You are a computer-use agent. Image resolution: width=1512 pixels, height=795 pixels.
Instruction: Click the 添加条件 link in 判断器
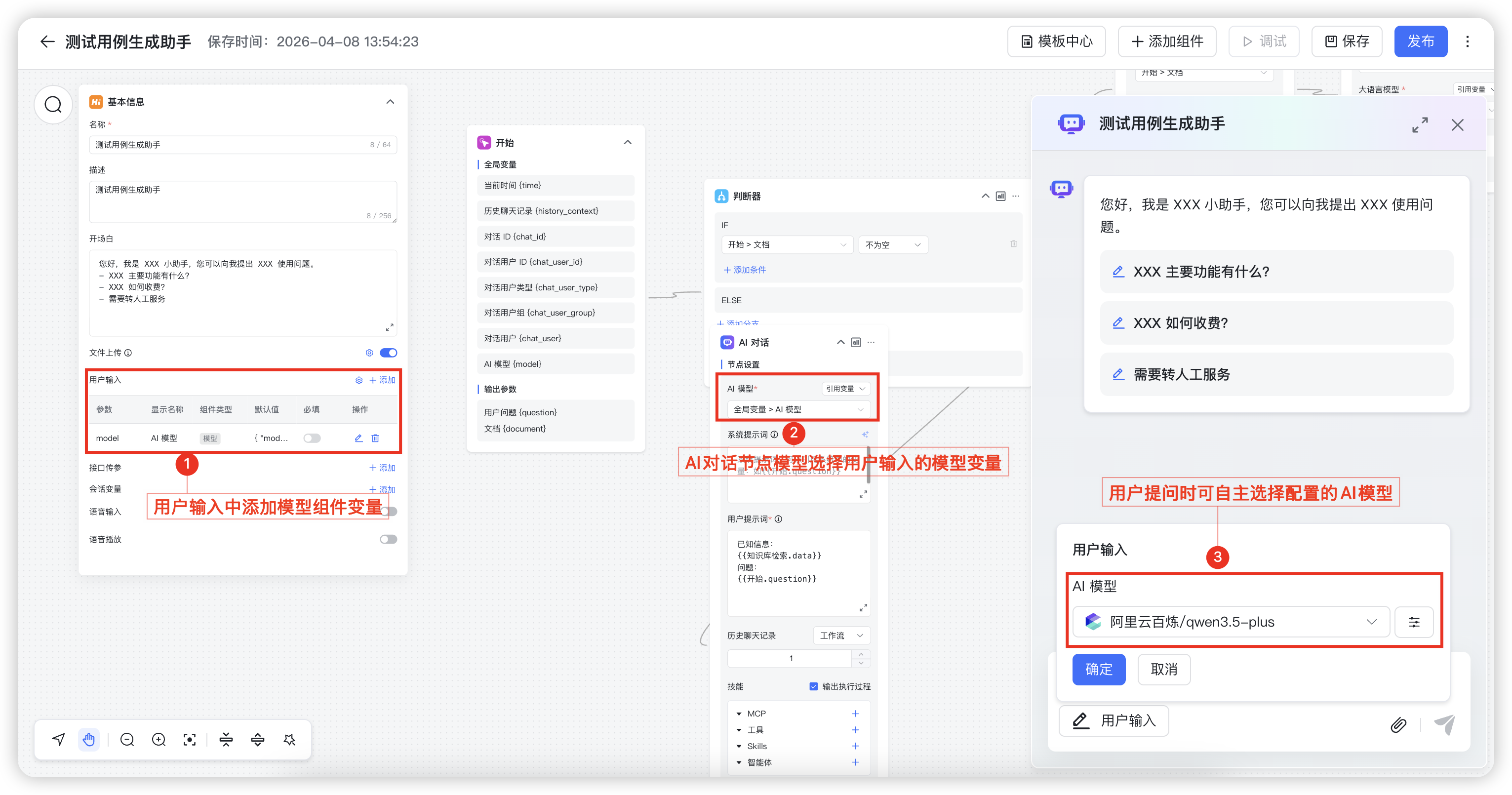(x=744, y=270)
